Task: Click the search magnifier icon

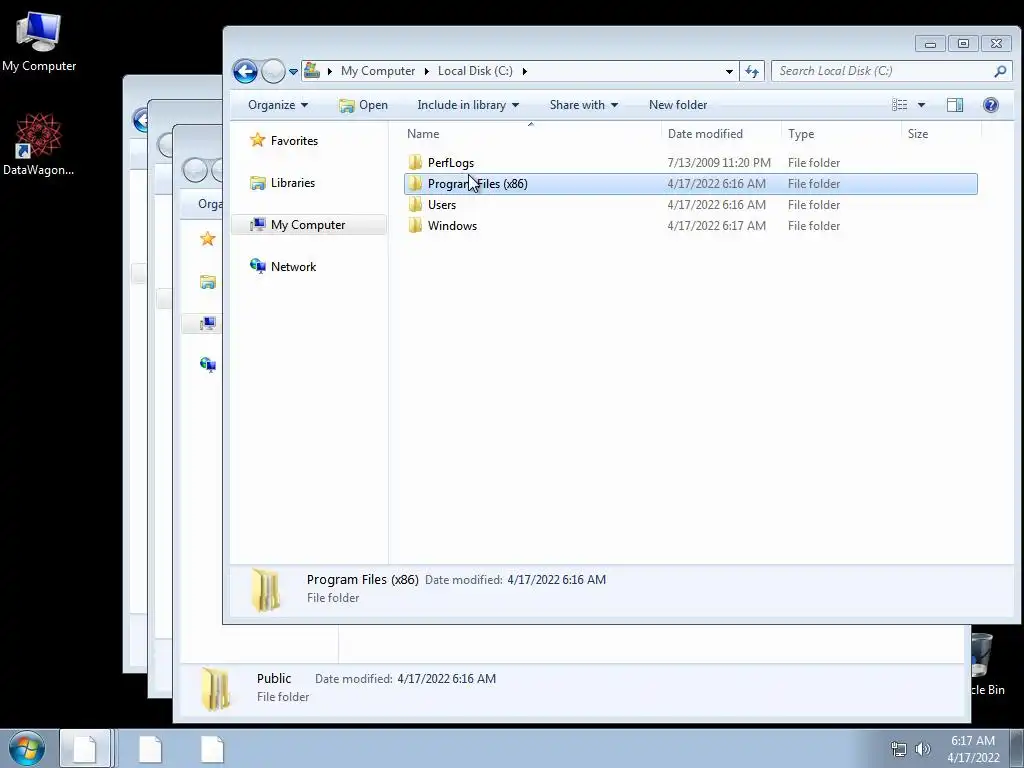Action: point(1000,71)
